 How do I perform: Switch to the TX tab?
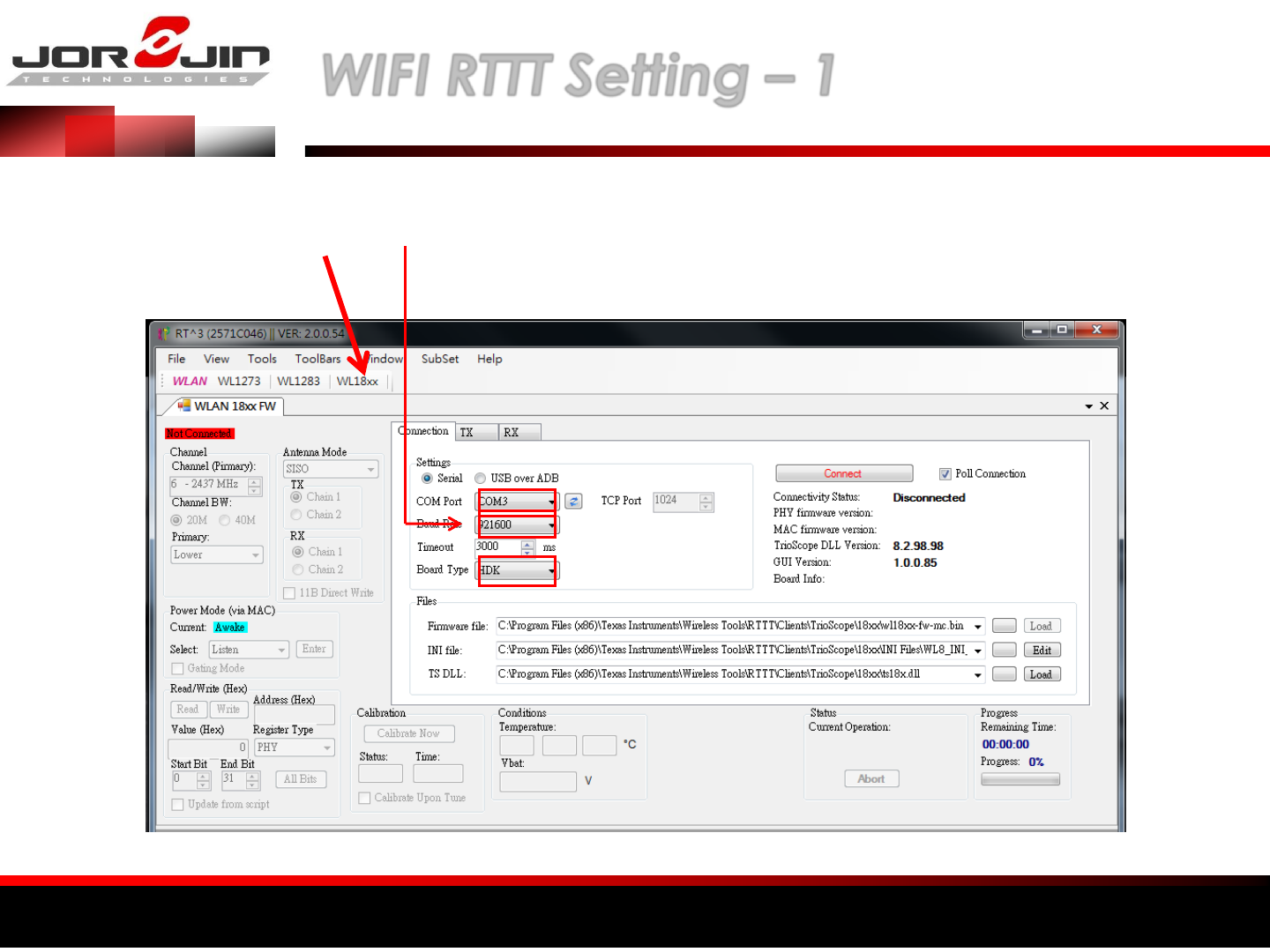[477, 432]
